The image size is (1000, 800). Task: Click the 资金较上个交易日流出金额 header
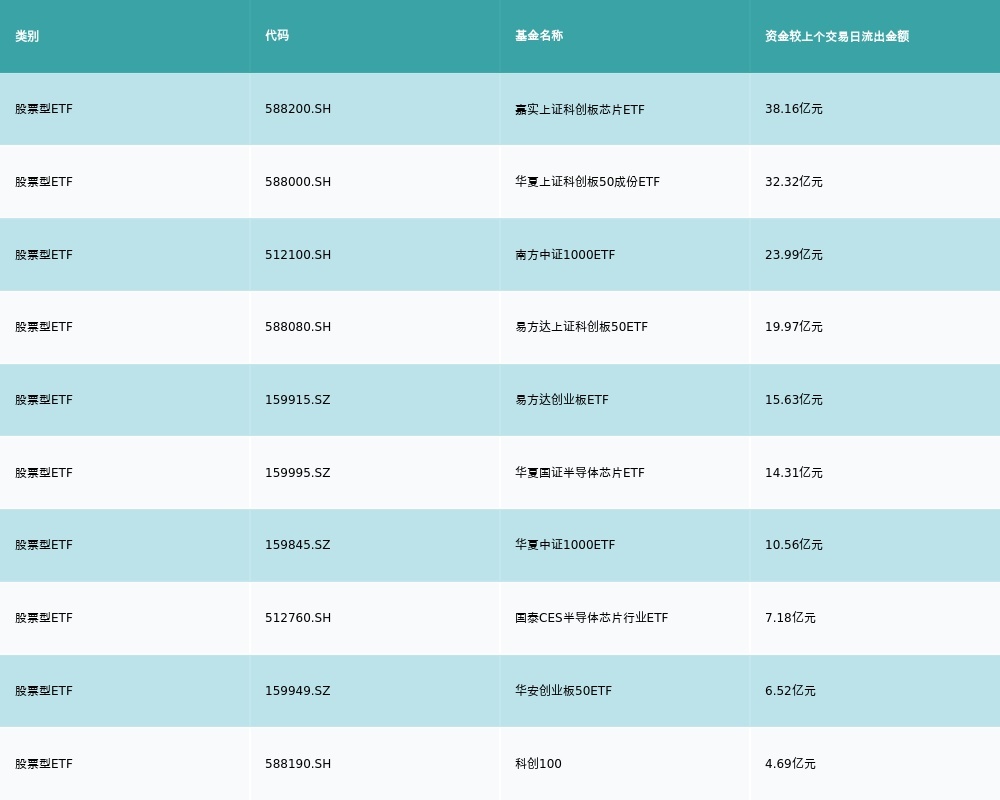837,36
